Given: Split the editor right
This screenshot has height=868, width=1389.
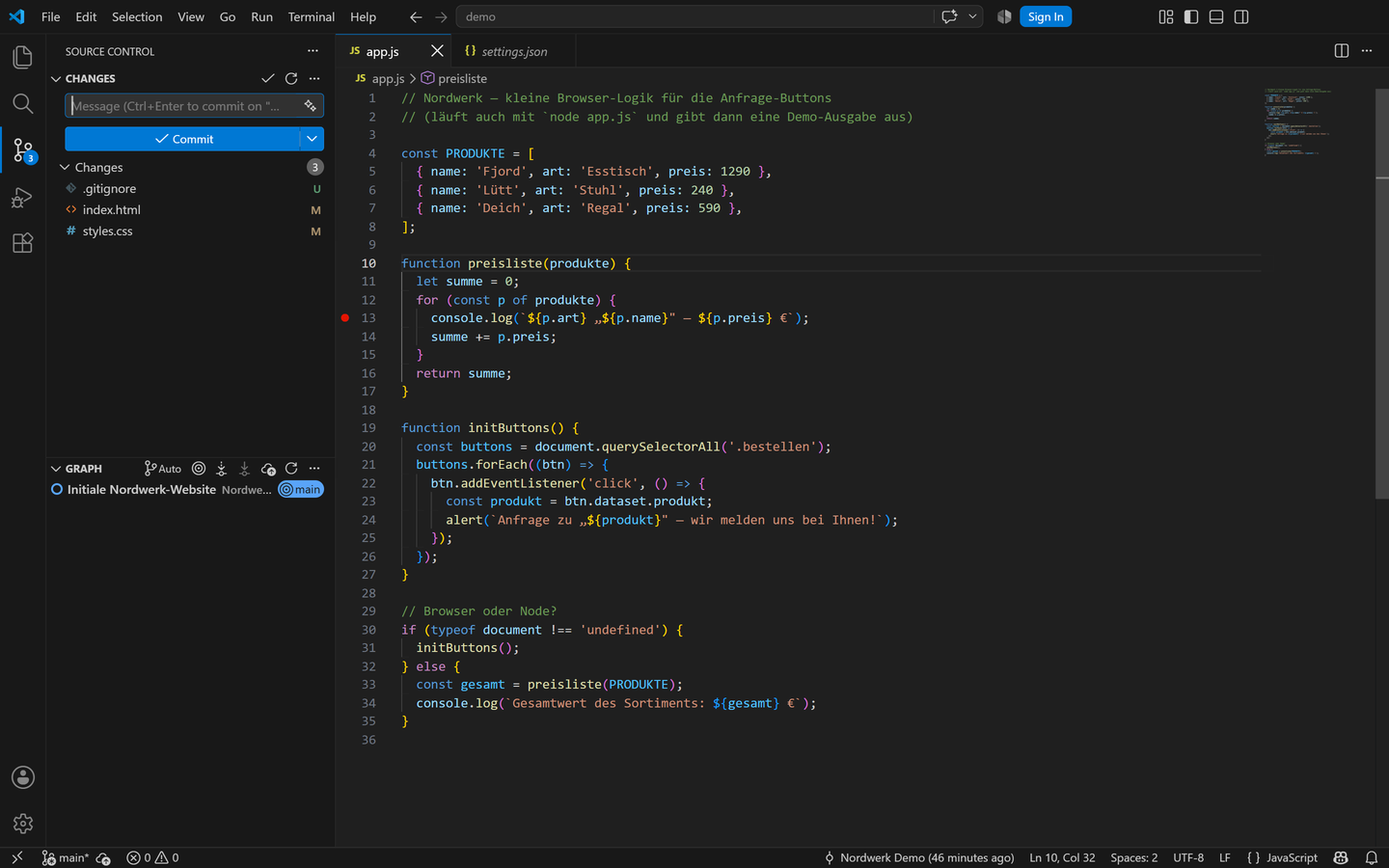Looking at the screenshot, I should click(x=1341, y=51).
